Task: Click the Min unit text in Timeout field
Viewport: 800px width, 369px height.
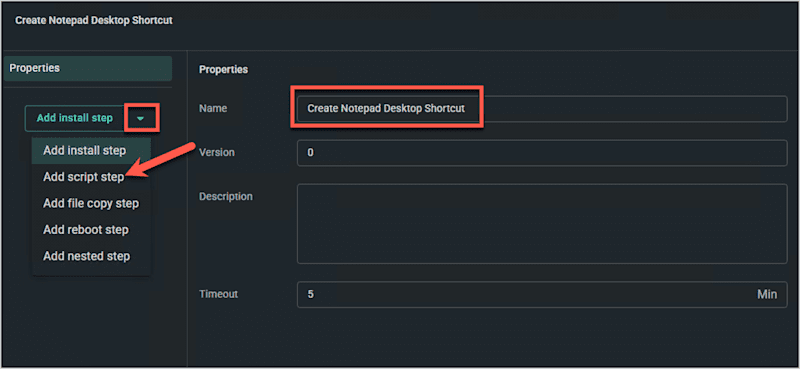Action: click(x=767, y=294)
